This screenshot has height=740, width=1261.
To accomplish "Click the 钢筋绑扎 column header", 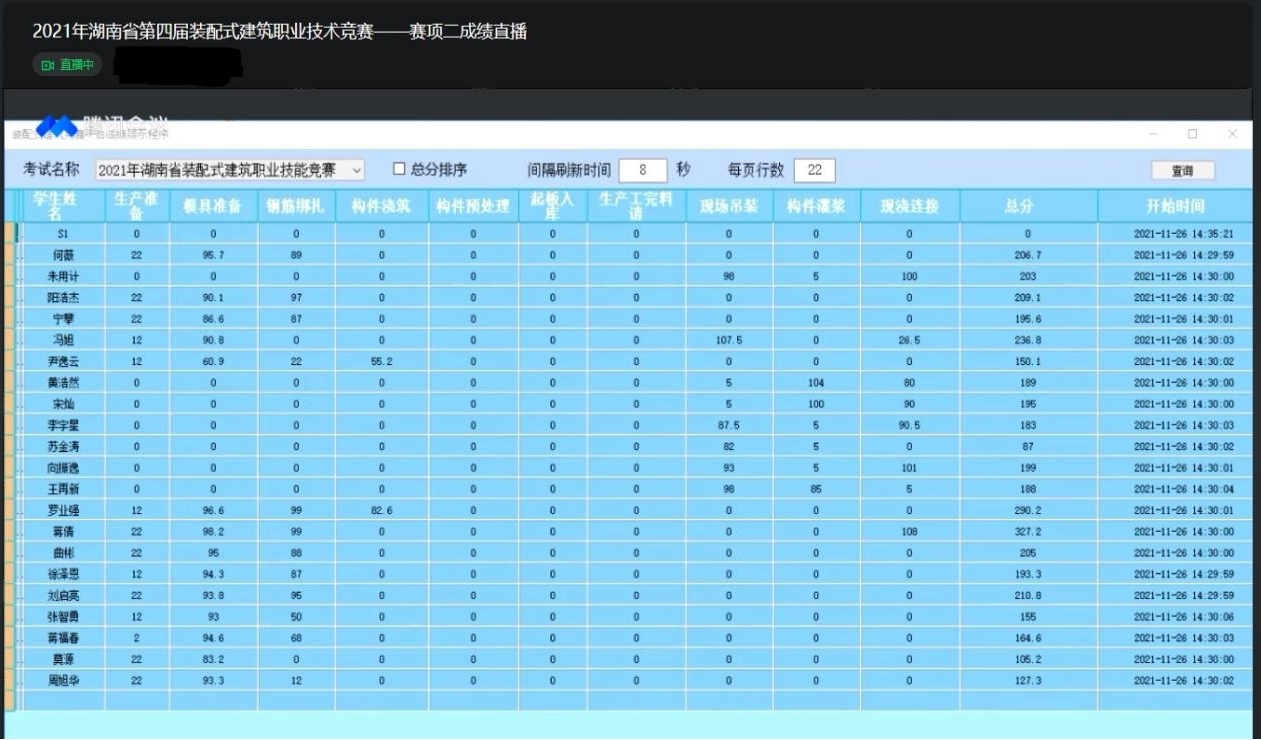I will click(296, 206).
